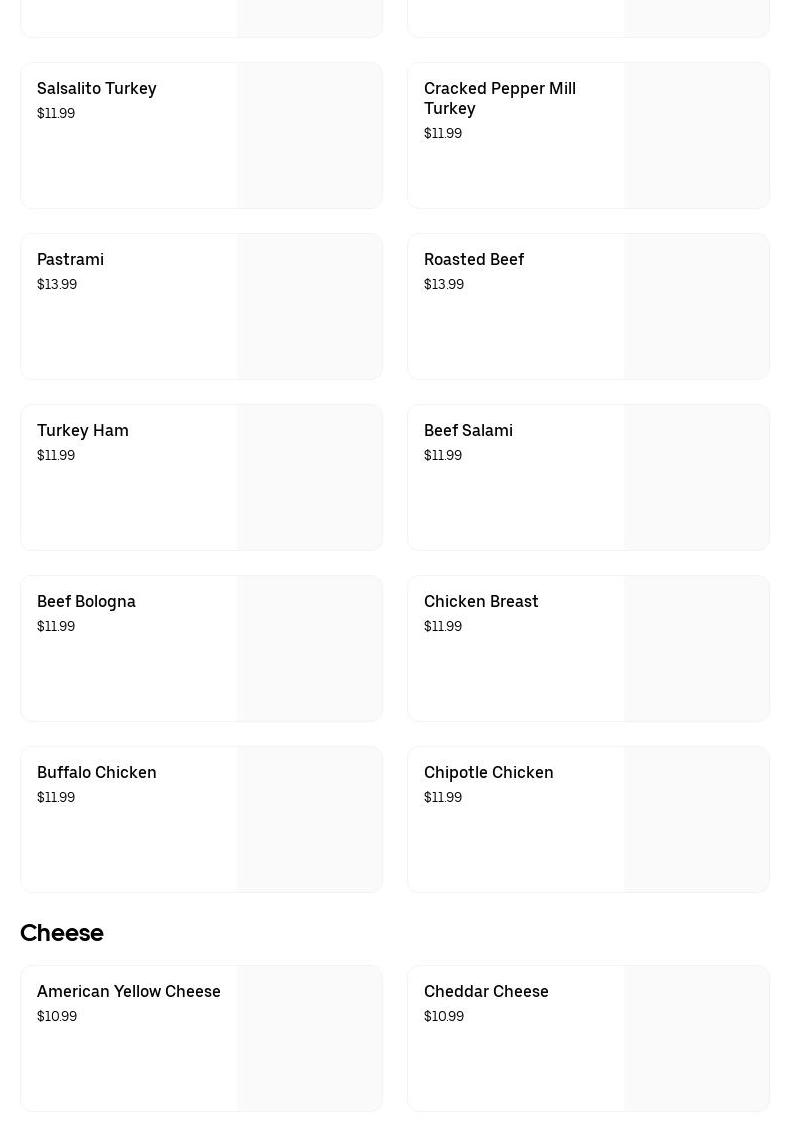Viewport: 804px width, 1131px height.
Task: Click the Pastrami item title
Action: [x=70, y=260]
